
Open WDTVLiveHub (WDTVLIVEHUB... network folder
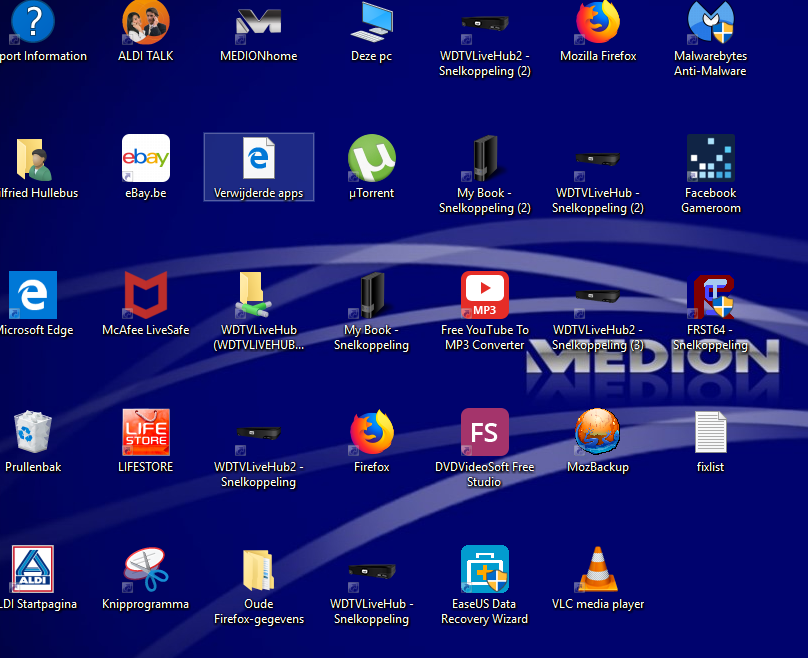coord(254,295)
